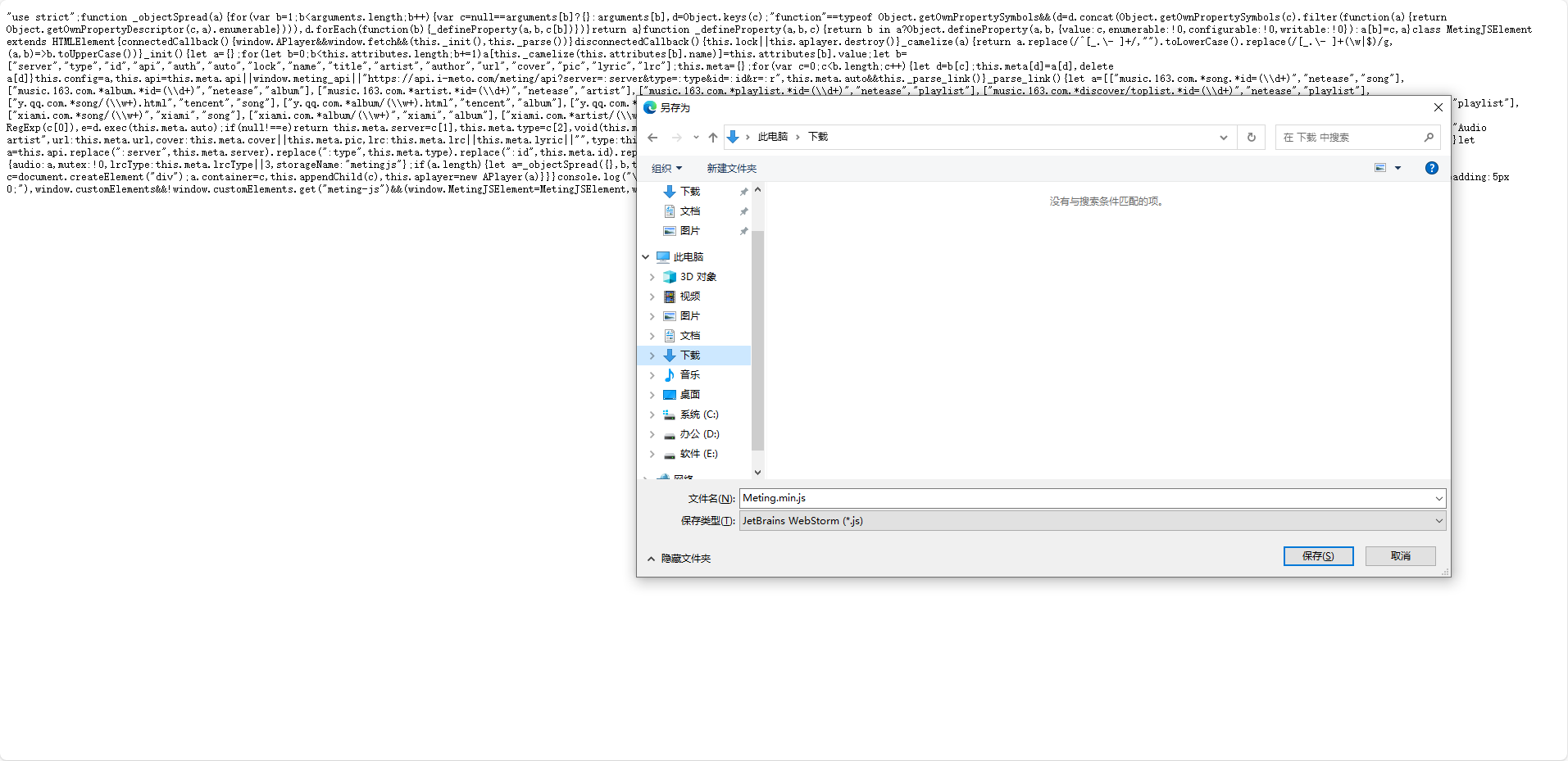Image resolution: width=1568 pixels, height=761 pixels.
Task: Click the navigation pane scroll down arrow
Action: [757, 472]
